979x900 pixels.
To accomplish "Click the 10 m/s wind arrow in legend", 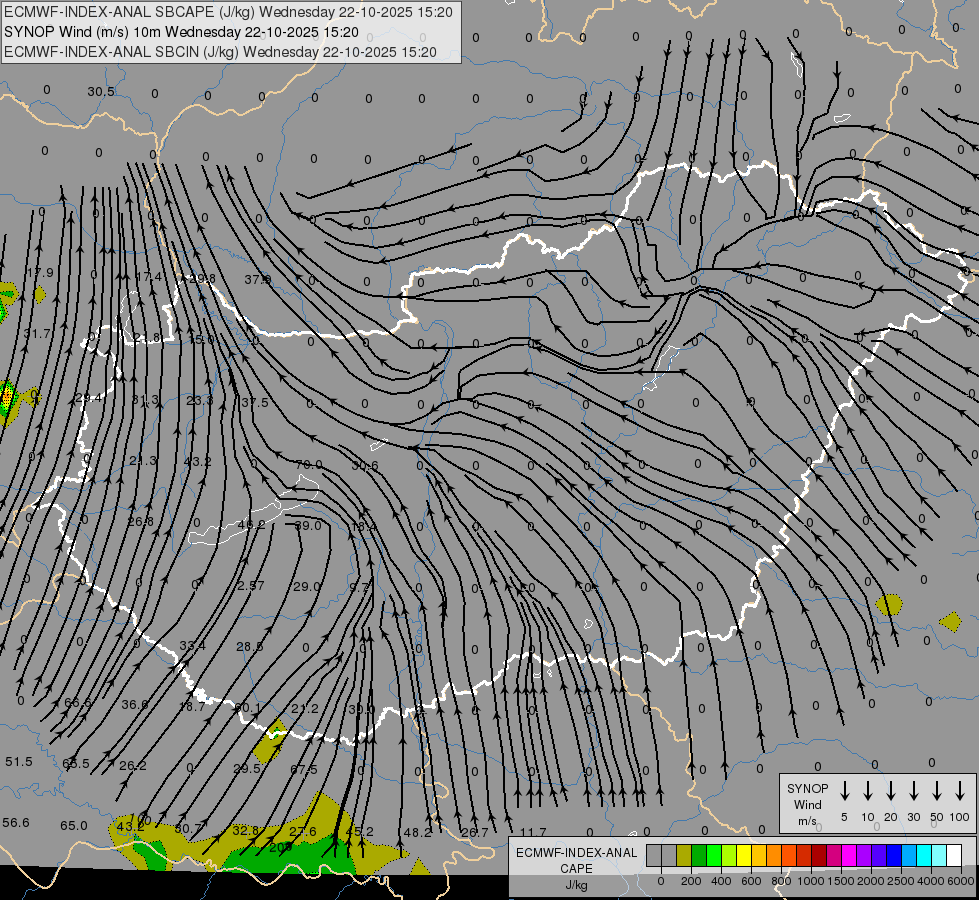I will 867,791.
